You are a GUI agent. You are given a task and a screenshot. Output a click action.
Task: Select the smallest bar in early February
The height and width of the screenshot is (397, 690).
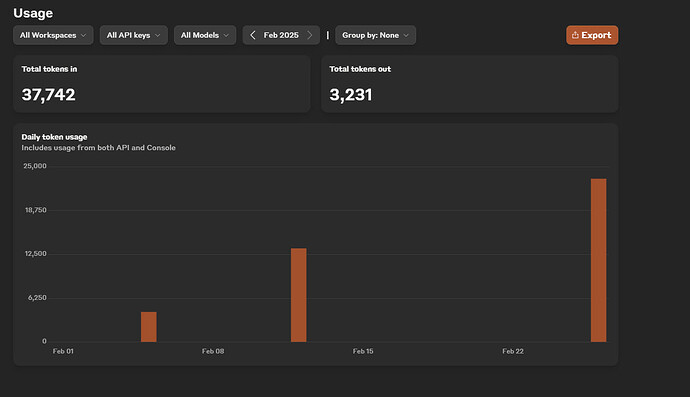tap(149, 327)
